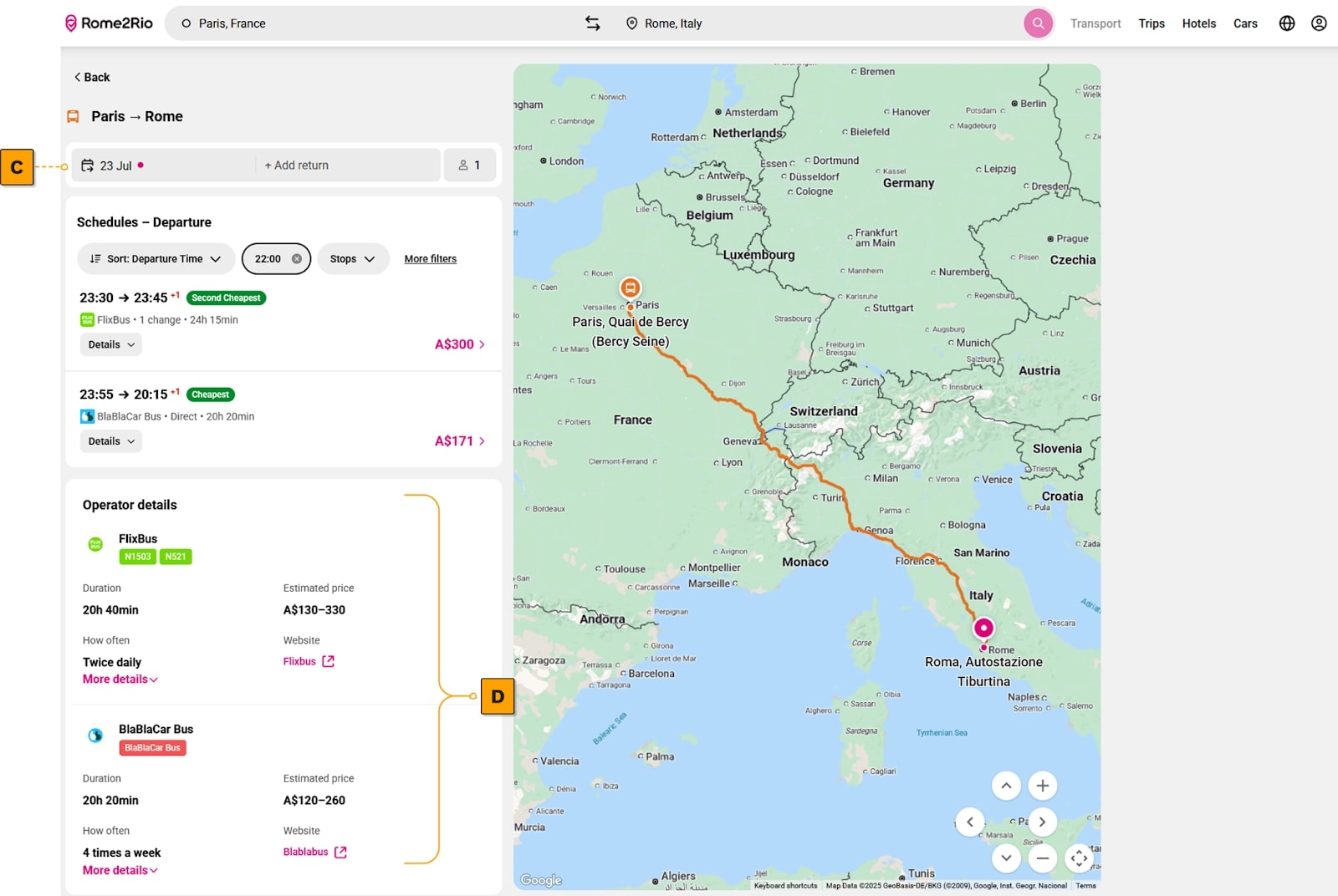Open the Stops filter dropdown

click(353, 258)
